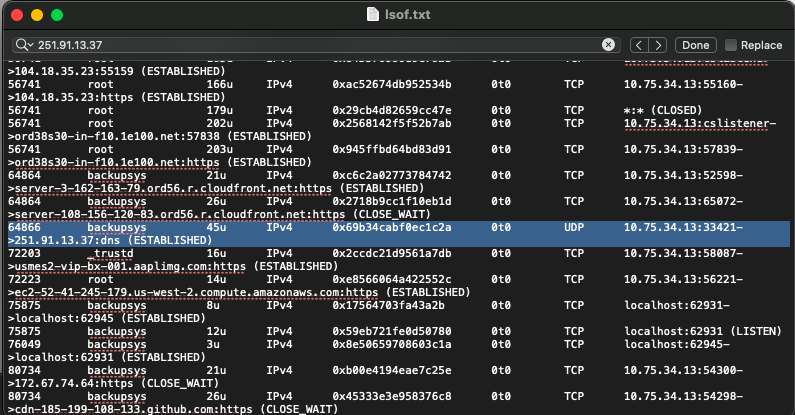Enable the Replace checkbox
This screenshot has width=795, height=415.
[731, 45]
